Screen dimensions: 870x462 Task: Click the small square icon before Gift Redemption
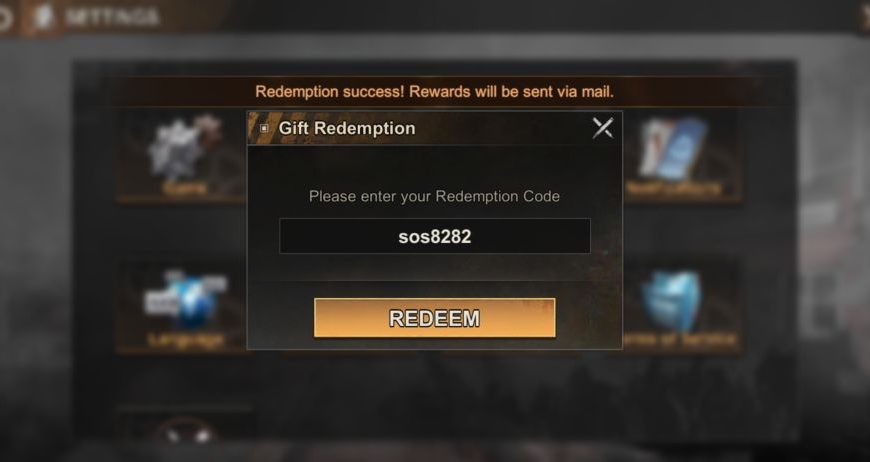click(x=265, y=128)
